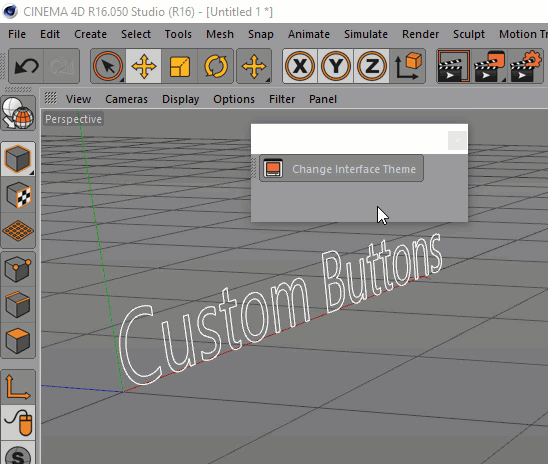This screenshot has width=548, height=464.
Task: Enable Texture mode checkered cube
Action: [18, 195]
